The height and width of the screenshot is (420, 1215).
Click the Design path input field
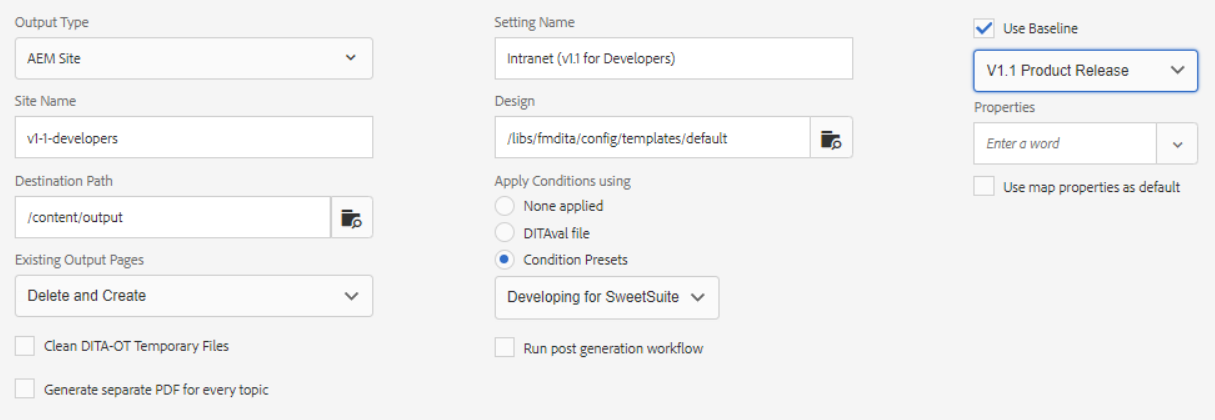[x=652, y=138]
